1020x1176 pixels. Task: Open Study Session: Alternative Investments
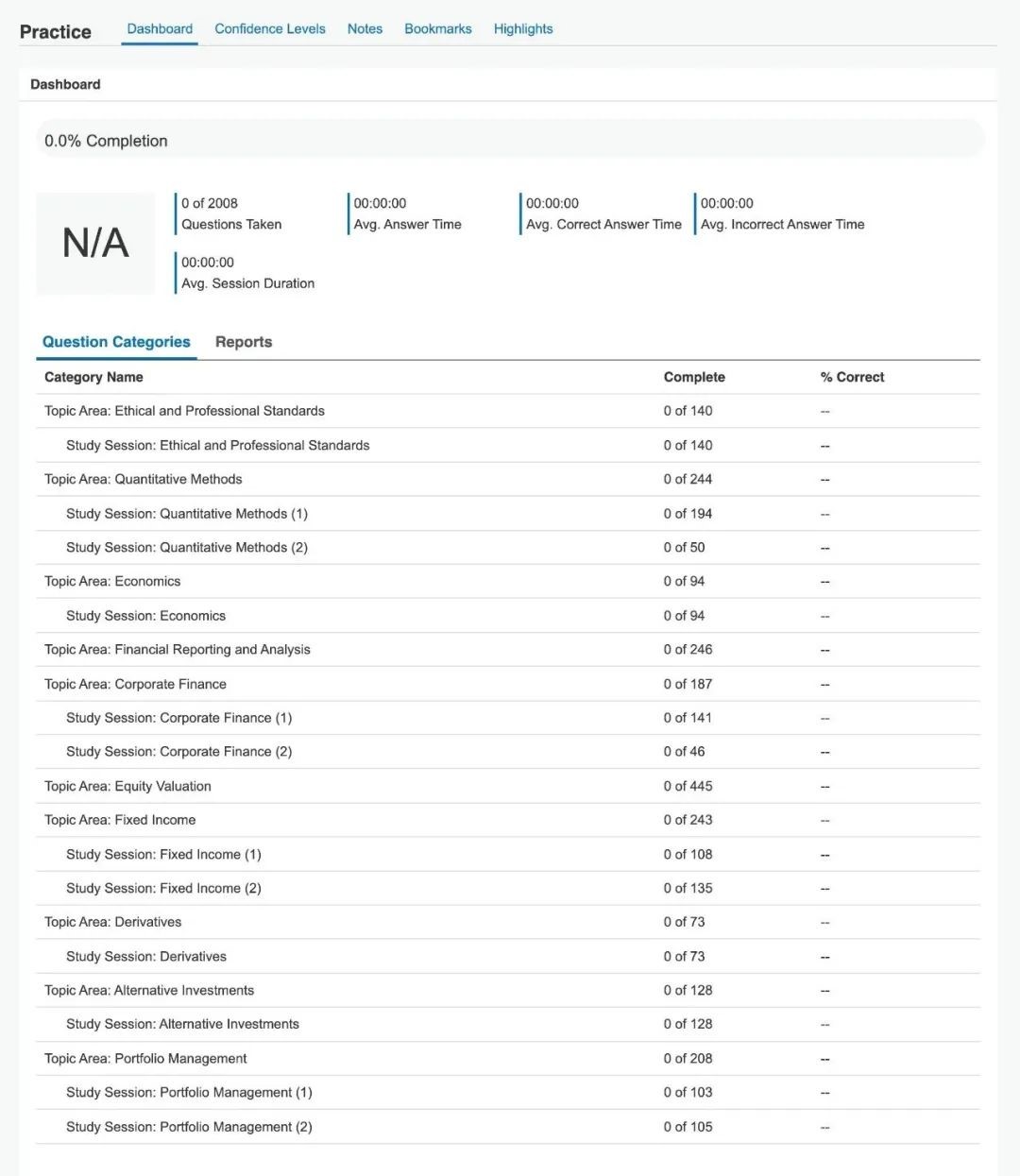coord(182,1024)
